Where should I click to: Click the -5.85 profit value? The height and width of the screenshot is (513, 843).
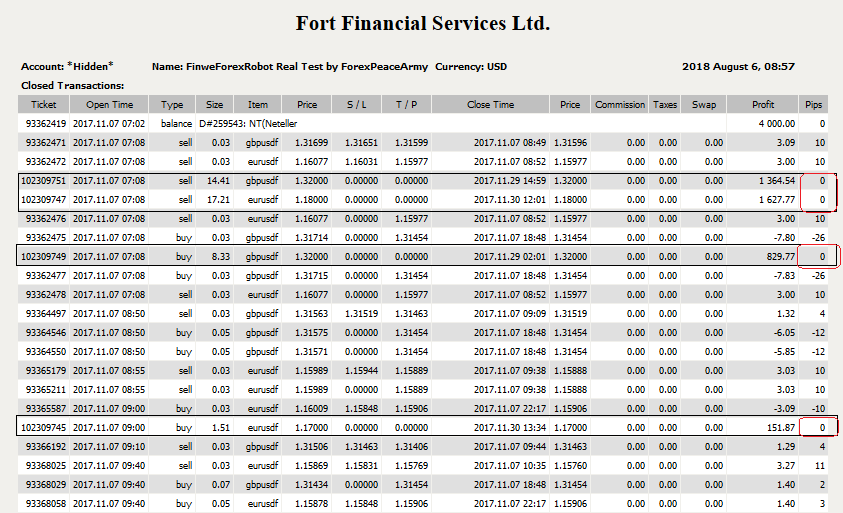[x=784, y=352]
